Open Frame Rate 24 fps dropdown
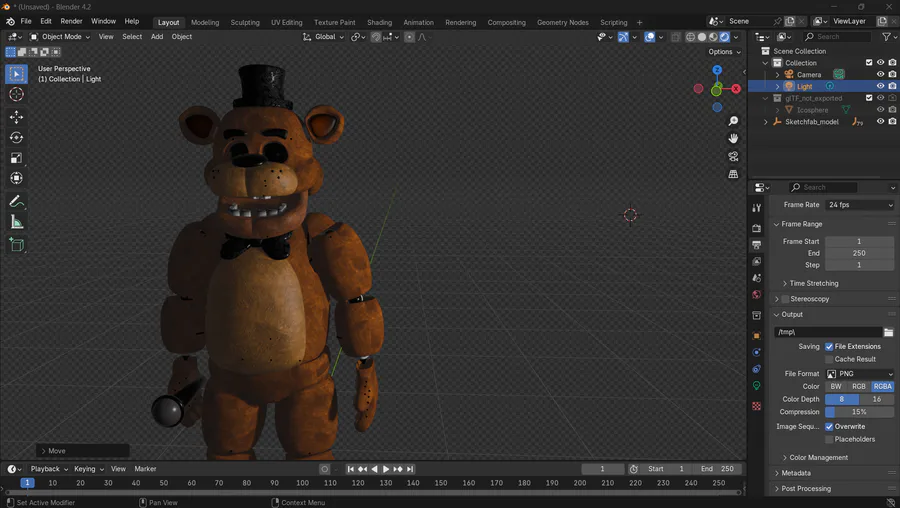Viewport: 900px width, 508px height. (x=859, y=205)
